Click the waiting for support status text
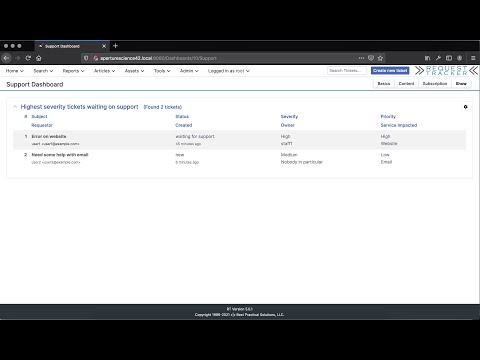Viewport: 480px width, 360px height. (x=195, y=136)
